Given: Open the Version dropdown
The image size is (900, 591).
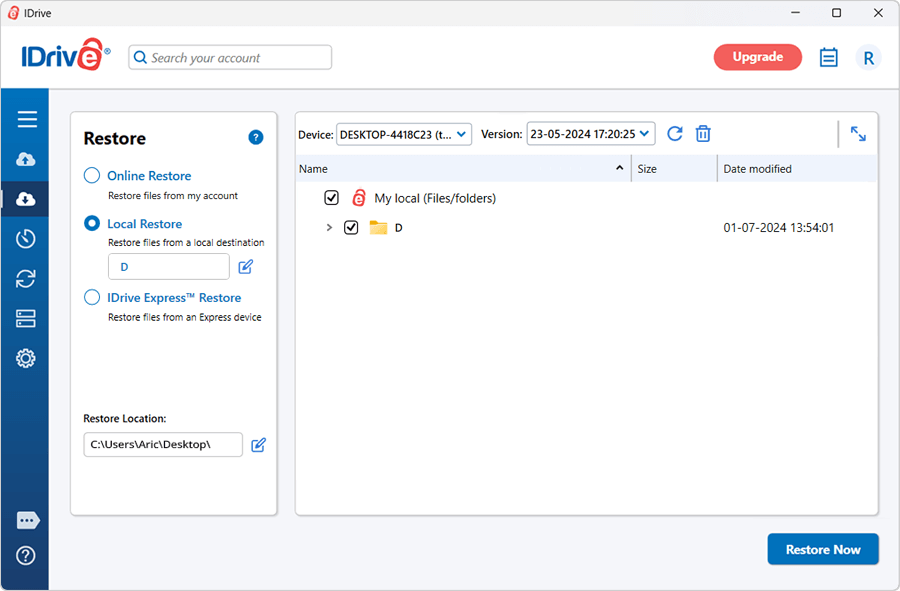Looking at the screenshot, I should point(591,134).
